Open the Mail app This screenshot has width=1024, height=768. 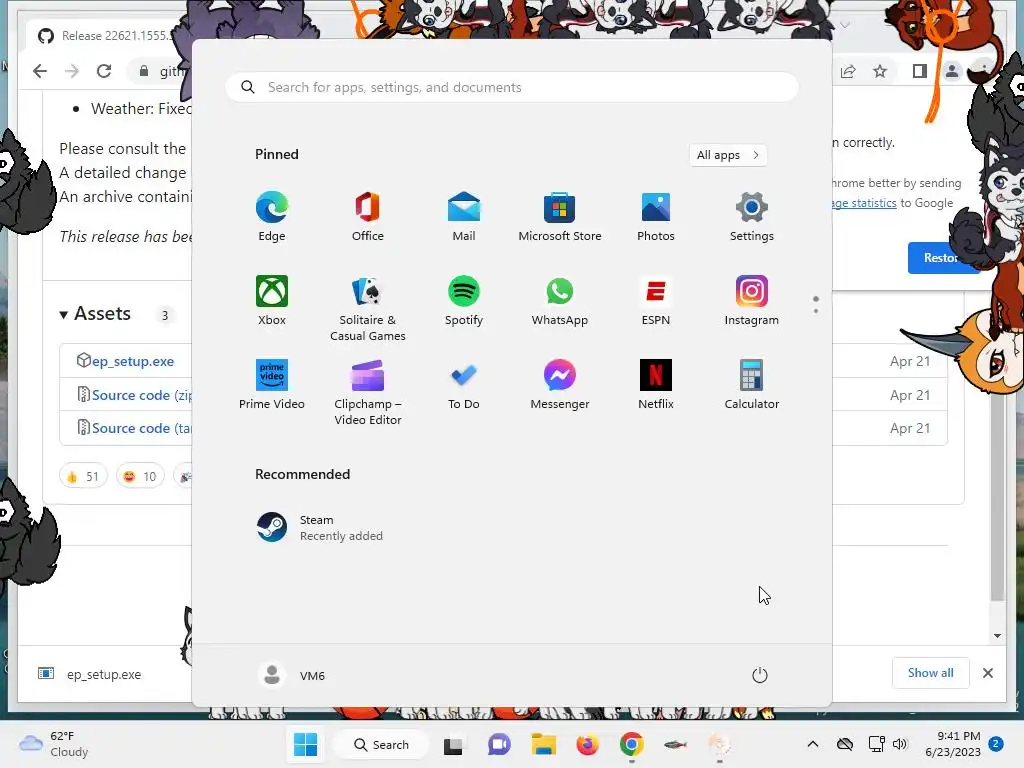[464, 217]
